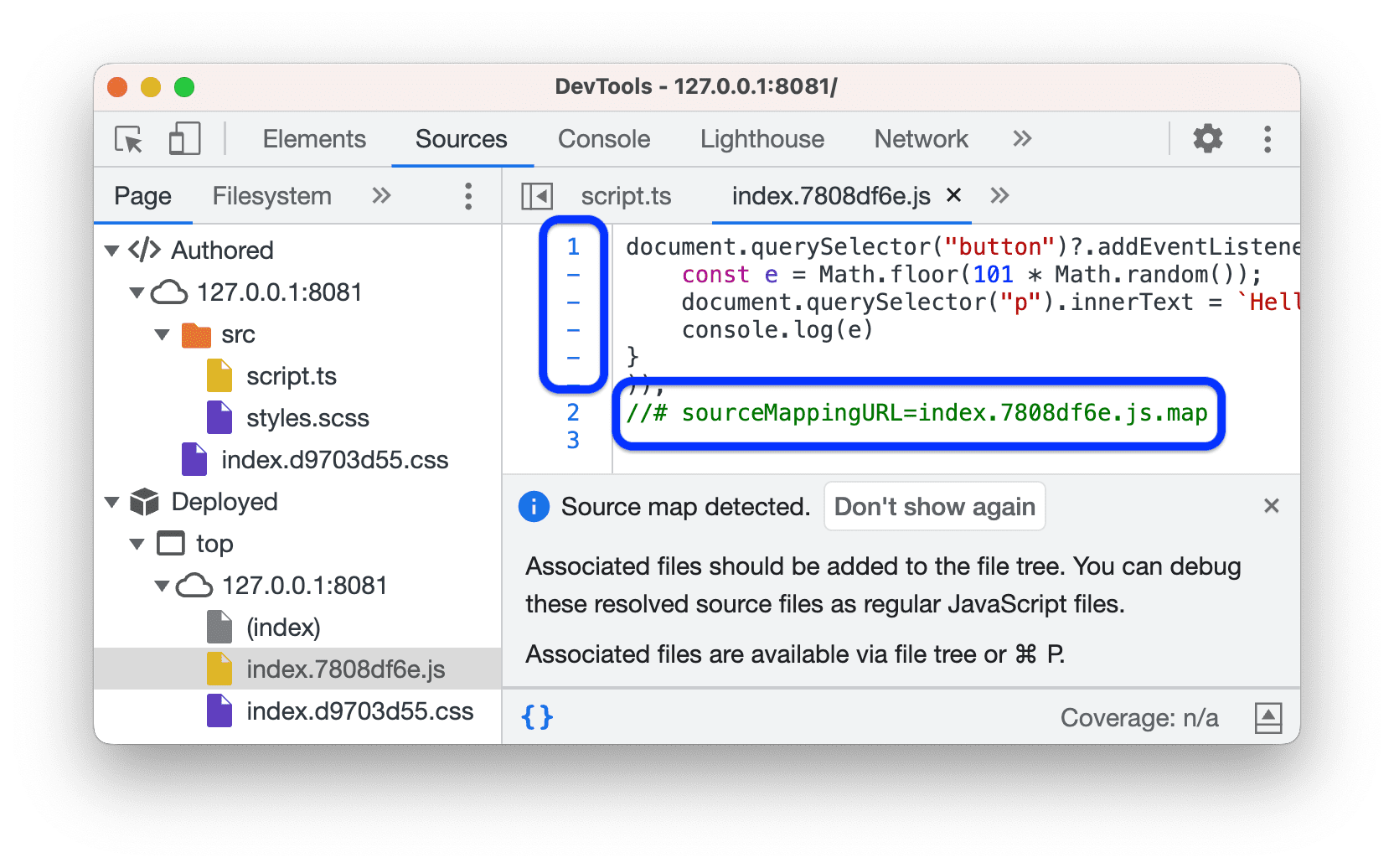The image size is (1394, 868).
Task: Collapse the Deployed section
Action: [112, 501]
